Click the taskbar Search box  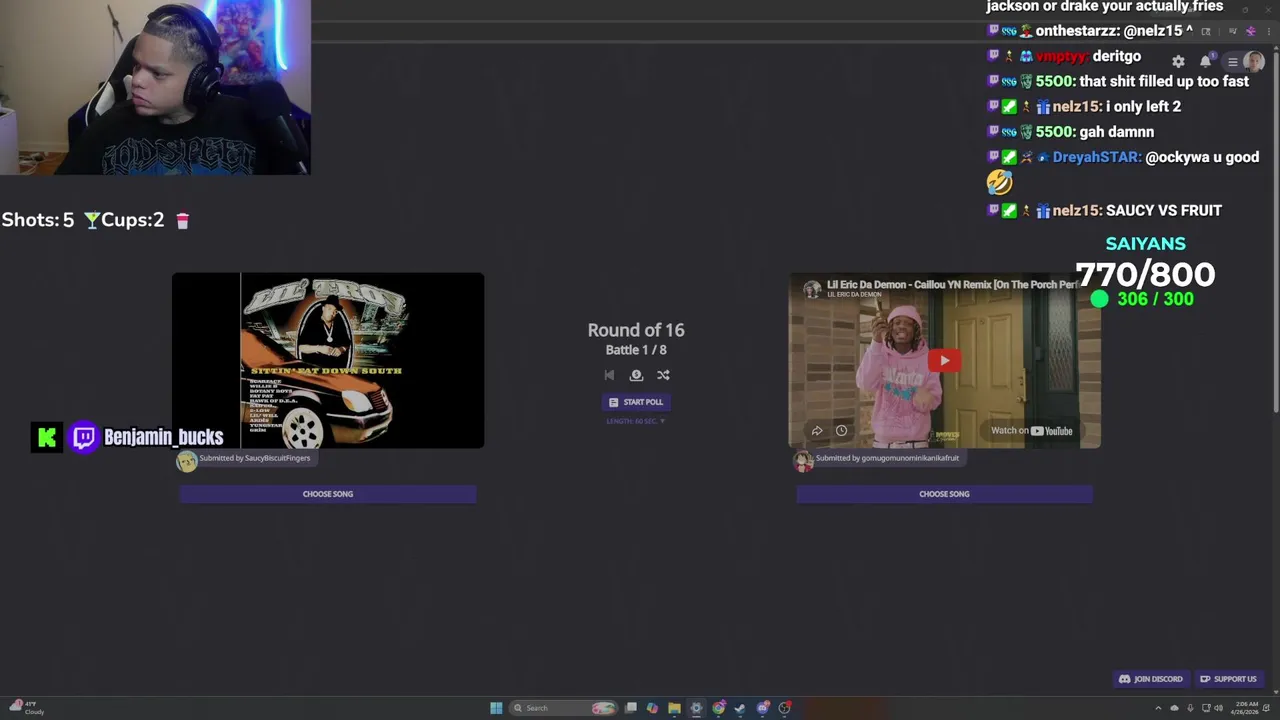565,708
